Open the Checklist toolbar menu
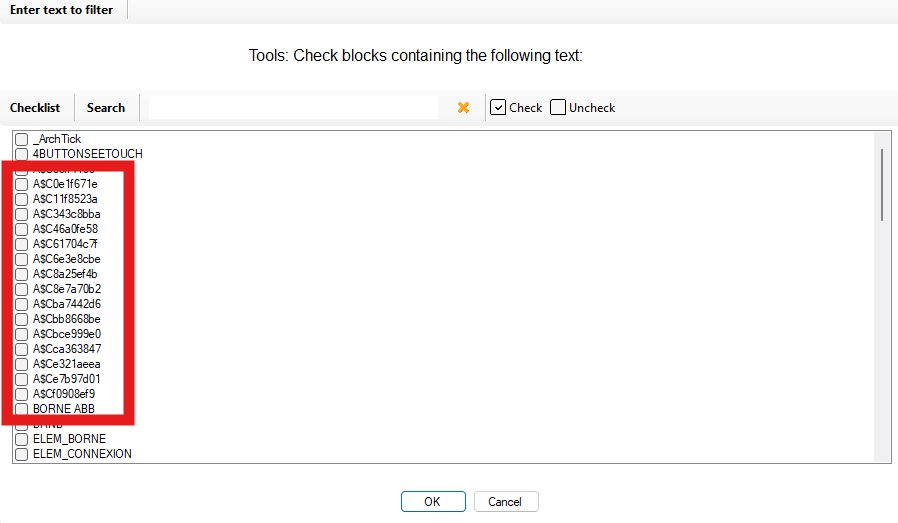 (x=35, y=108)
